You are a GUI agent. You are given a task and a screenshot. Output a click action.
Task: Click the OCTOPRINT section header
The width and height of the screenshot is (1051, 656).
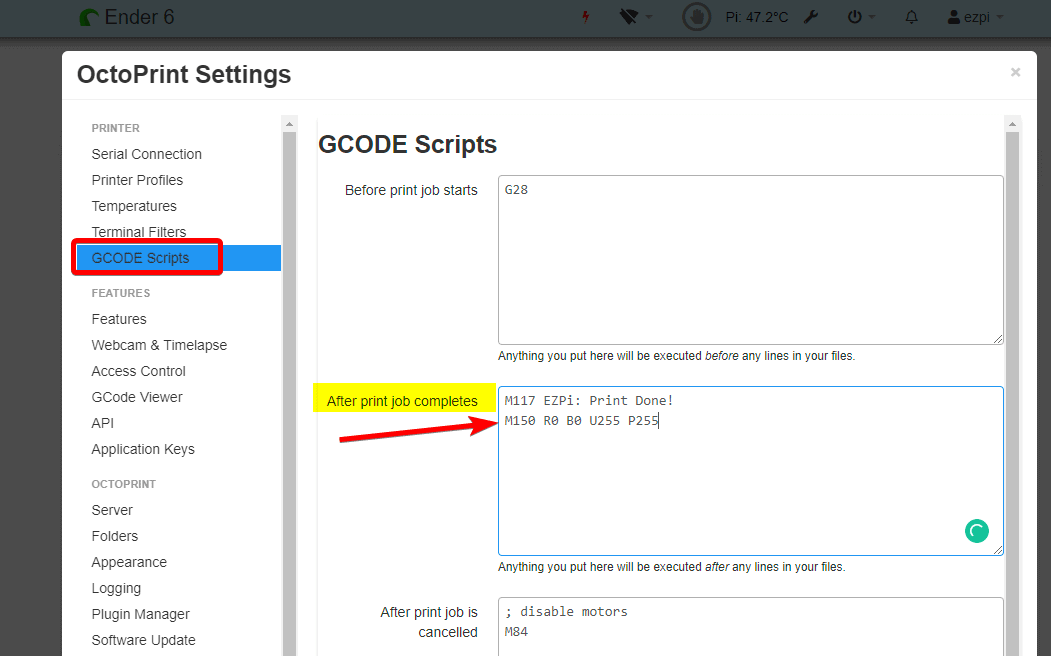tap(123, 484)
